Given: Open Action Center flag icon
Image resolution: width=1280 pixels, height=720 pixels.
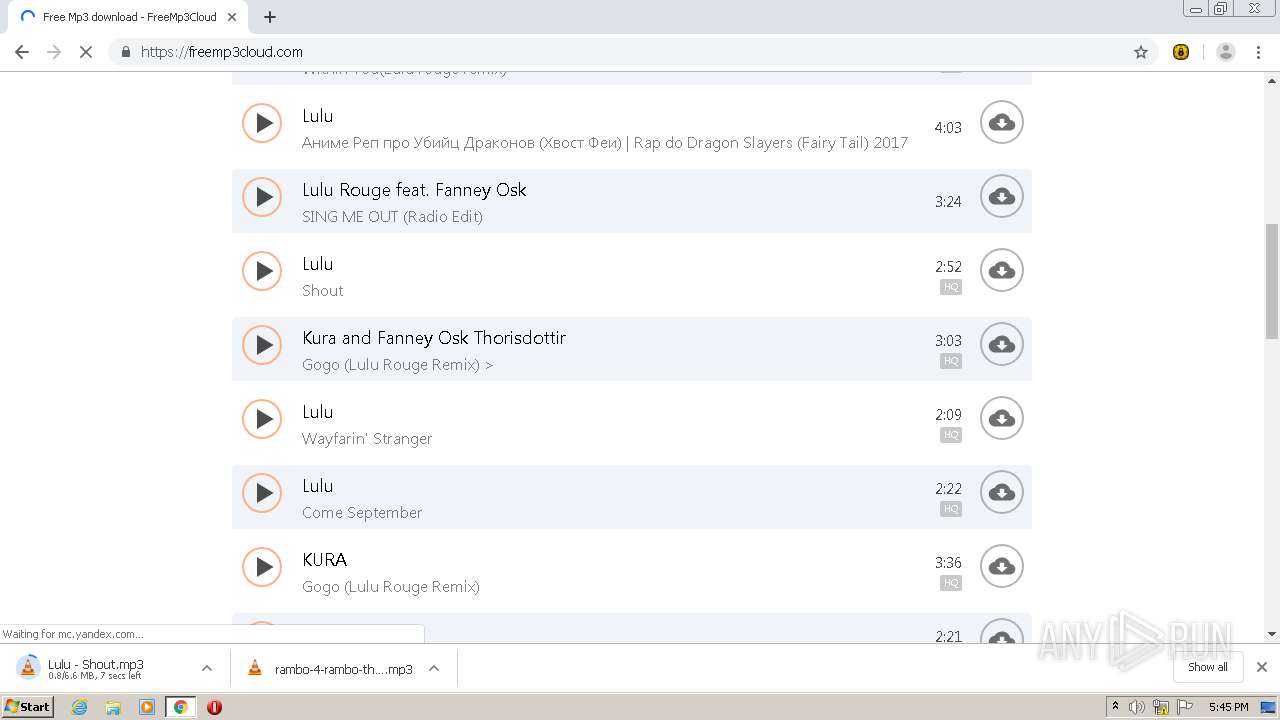Looking at the screenshot, I should [x=1185, y=707].
